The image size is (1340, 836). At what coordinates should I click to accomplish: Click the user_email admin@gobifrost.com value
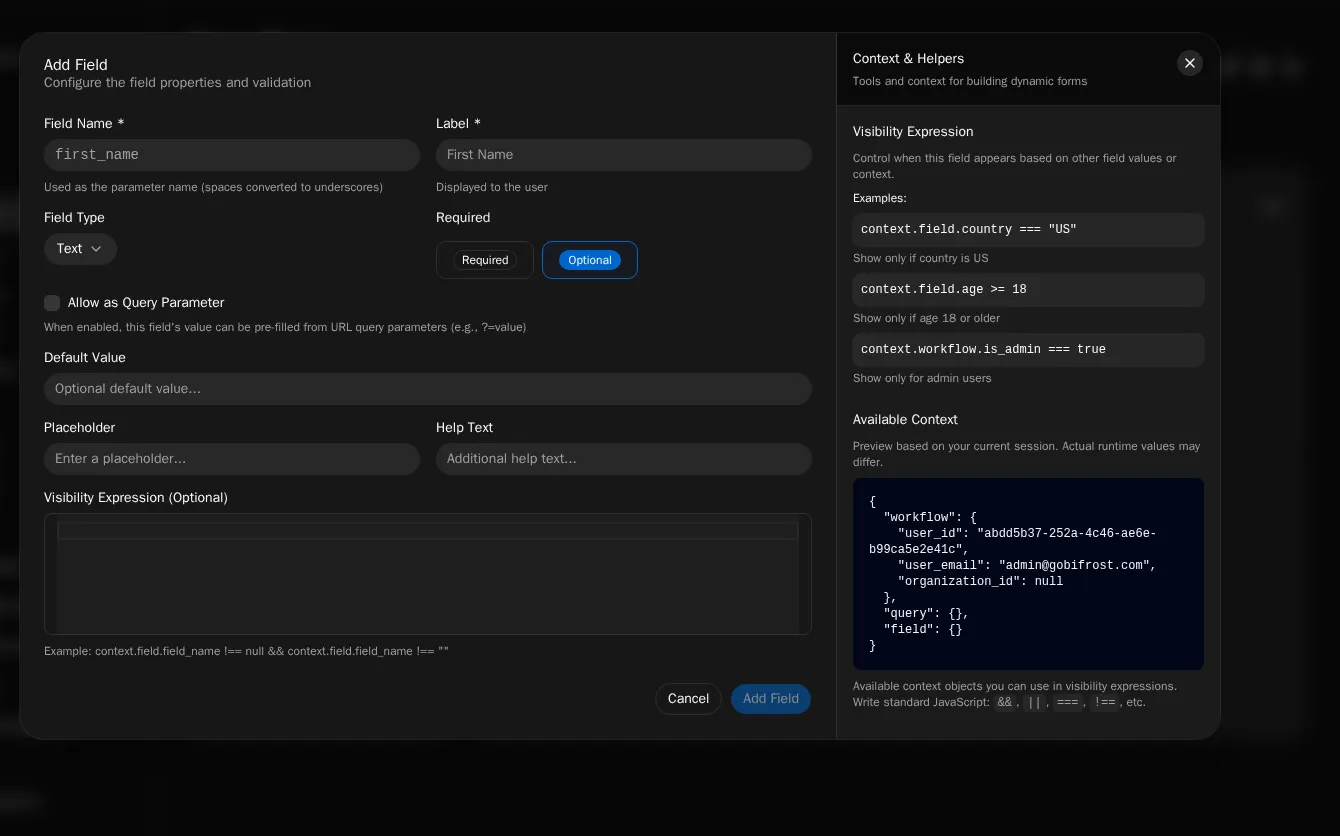[1077, 566]
